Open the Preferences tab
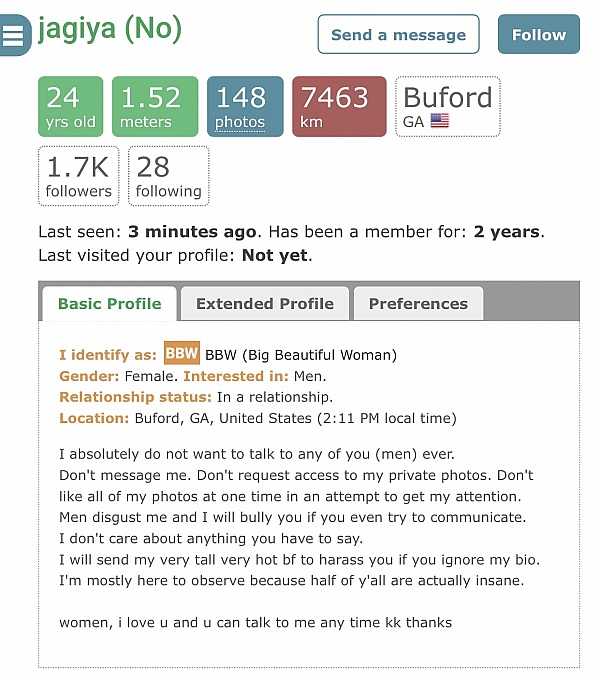This screenshot has height=678, width=600. click(x=418, y=304)
